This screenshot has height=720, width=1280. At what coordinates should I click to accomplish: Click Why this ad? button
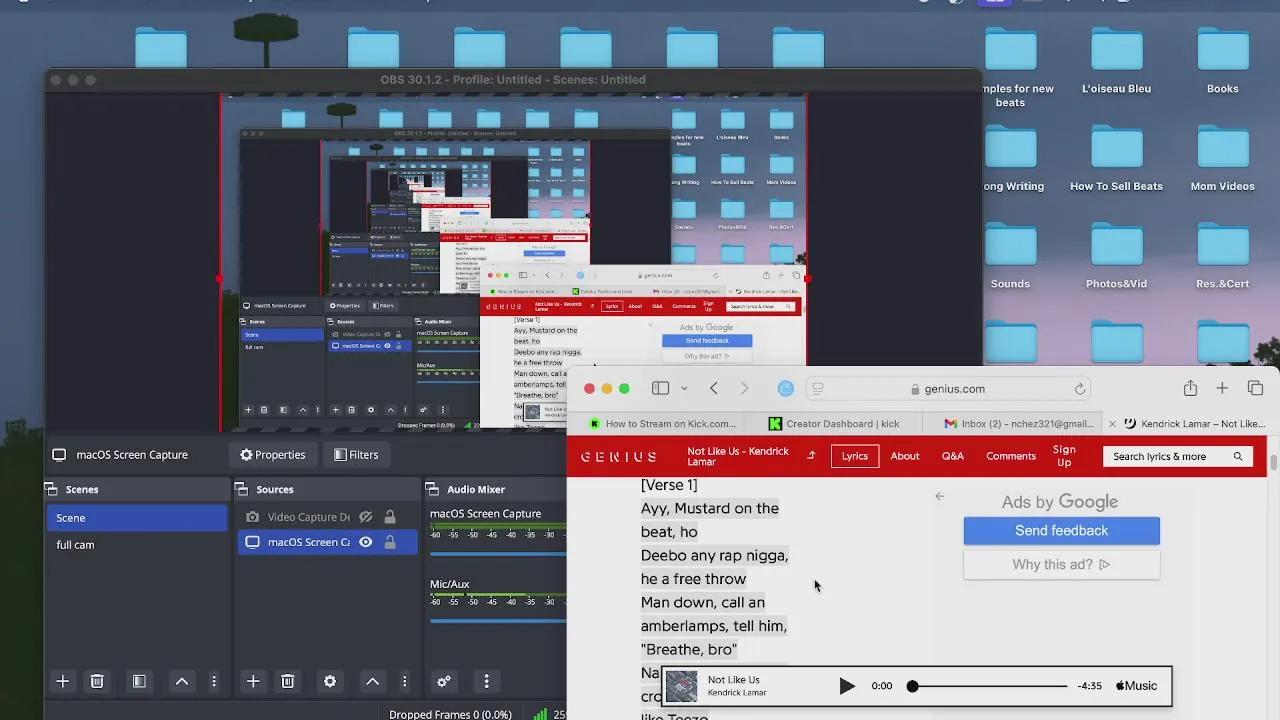(1061, 565)
